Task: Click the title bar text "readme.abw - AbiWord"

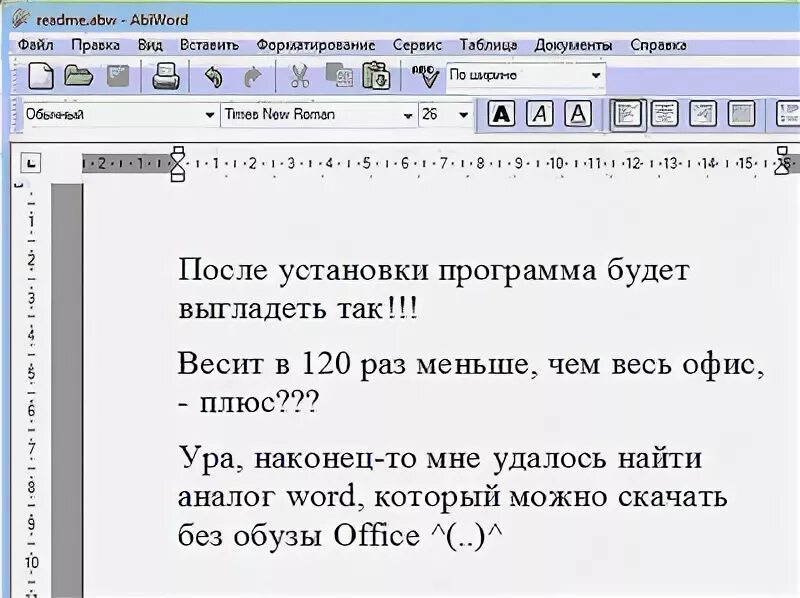Action: [x=112, y=19]
